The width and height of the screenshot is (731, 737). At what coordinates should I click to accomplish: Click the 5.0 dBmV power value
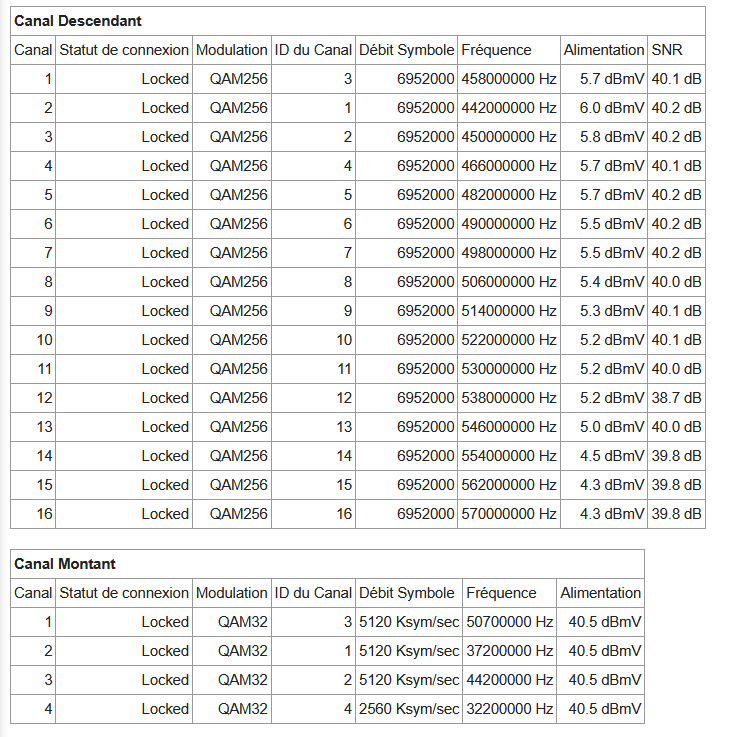(x=612, y=427)
